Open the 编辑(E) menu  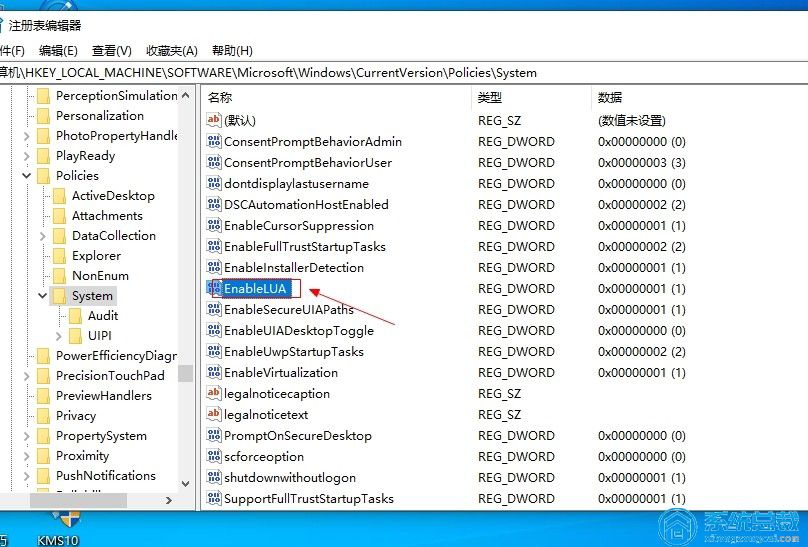(58, 50)
